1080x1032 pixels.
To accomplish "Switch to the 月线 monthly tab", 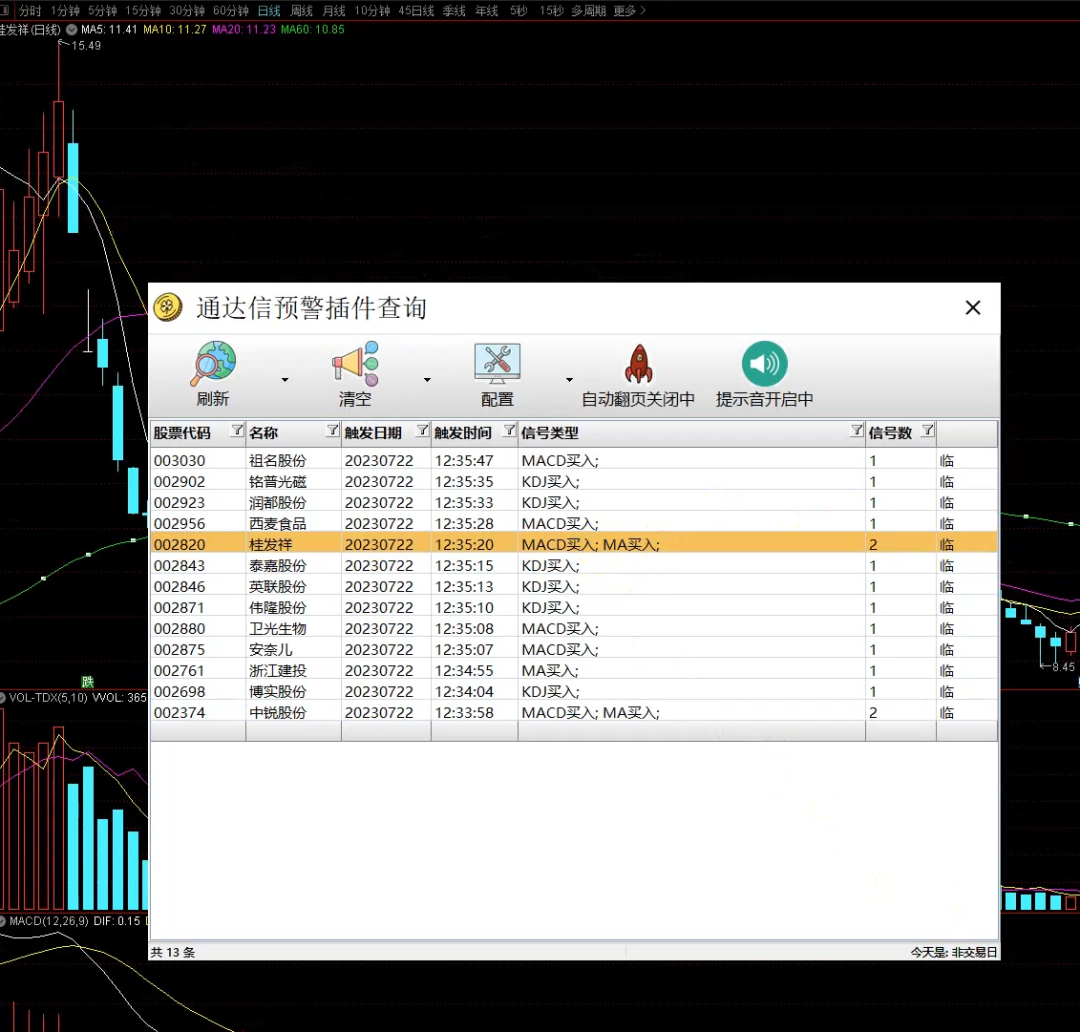I will [x=333, y=10].
